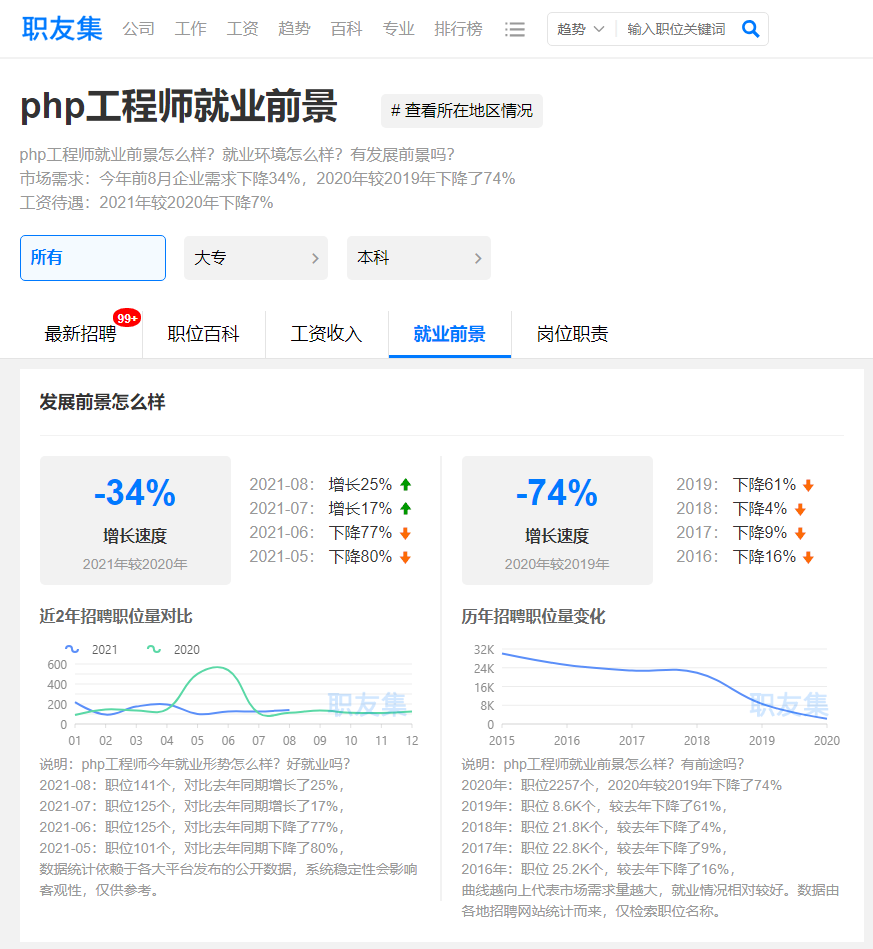Click the 2018 下降4% row

pos(742,510)
